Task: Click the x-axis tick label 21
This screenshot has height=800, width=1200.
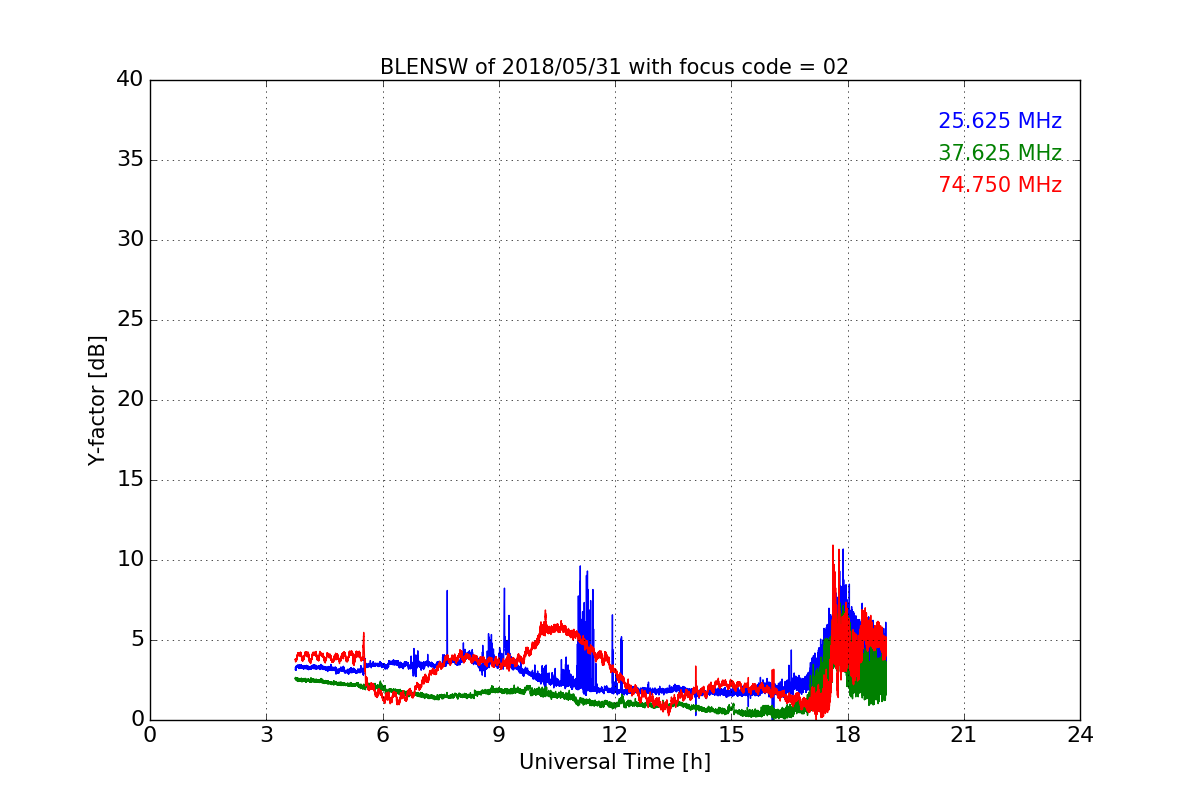Action: (964, 735)
